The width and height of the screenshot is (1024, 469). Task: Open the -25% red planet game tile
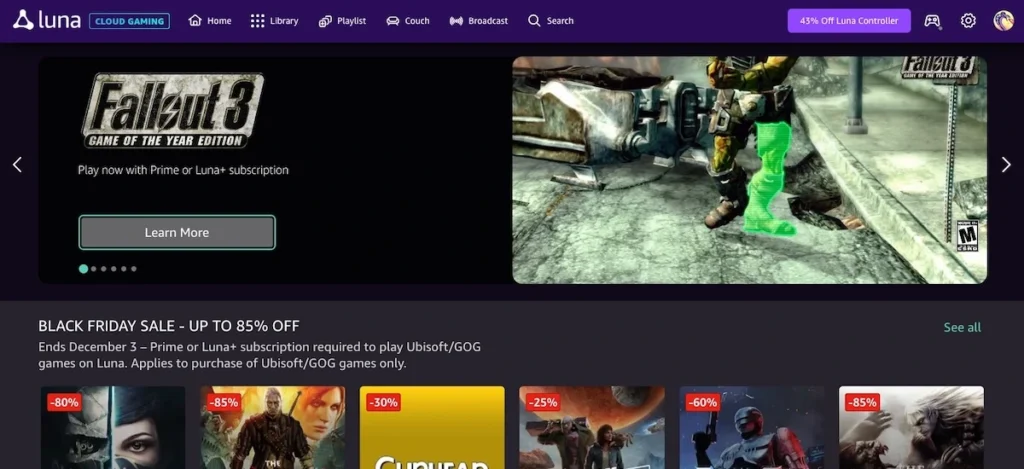(592, 427)
